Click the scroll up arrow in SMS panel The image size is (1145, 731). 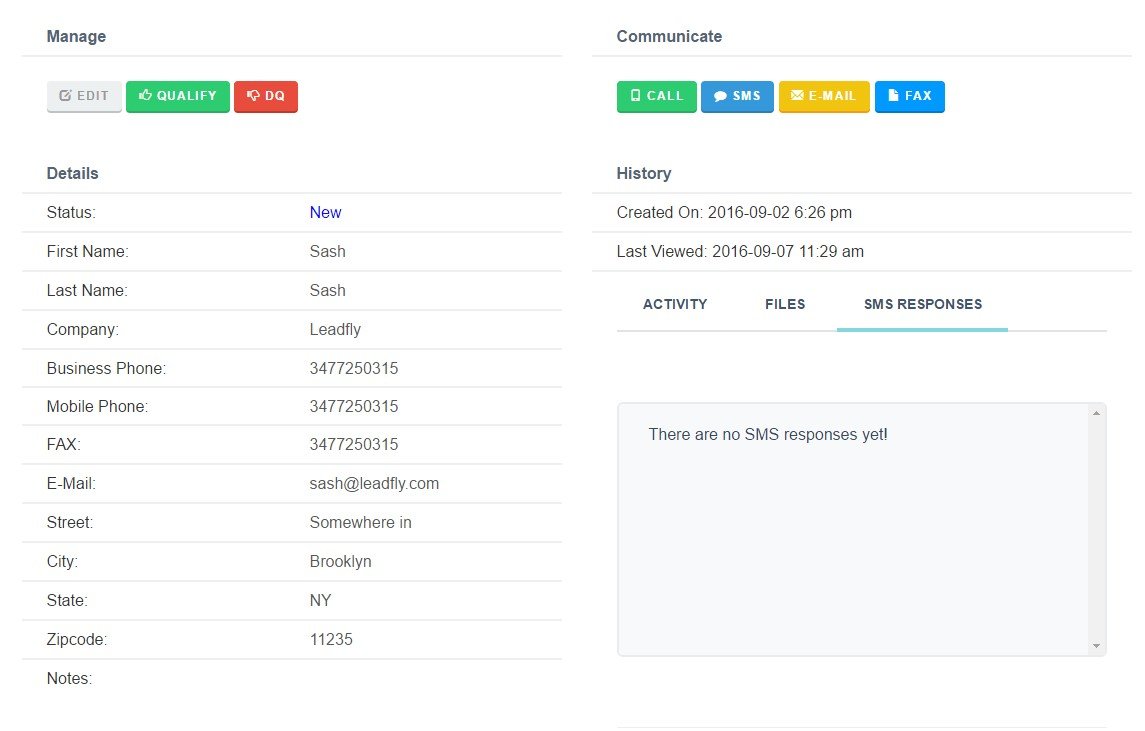1096,413
